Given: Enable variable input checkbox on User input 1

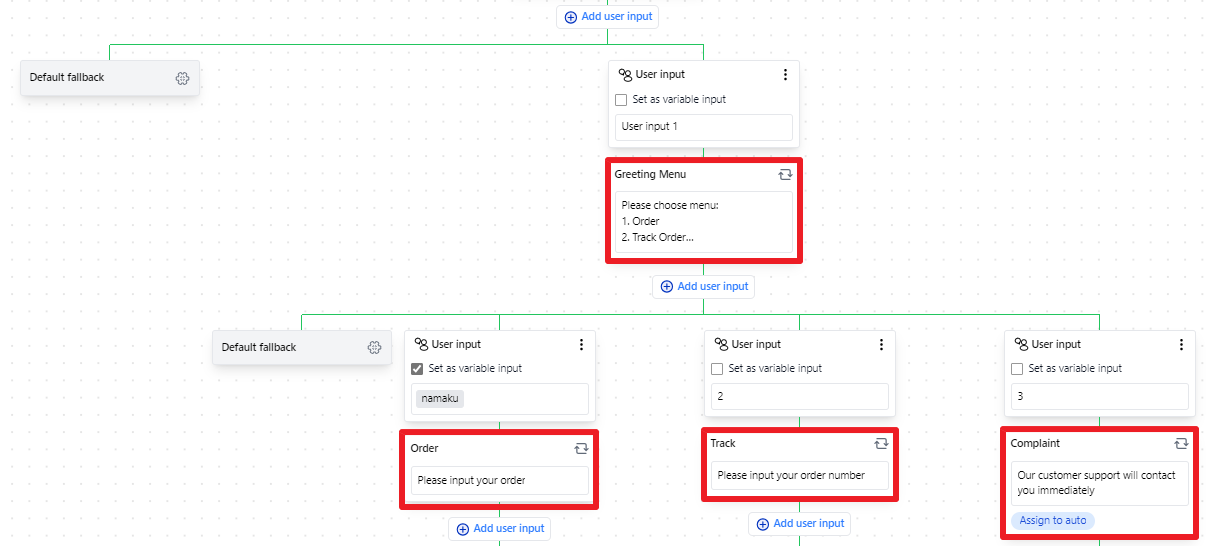Looking at the screenshot, I should point(621,100).
